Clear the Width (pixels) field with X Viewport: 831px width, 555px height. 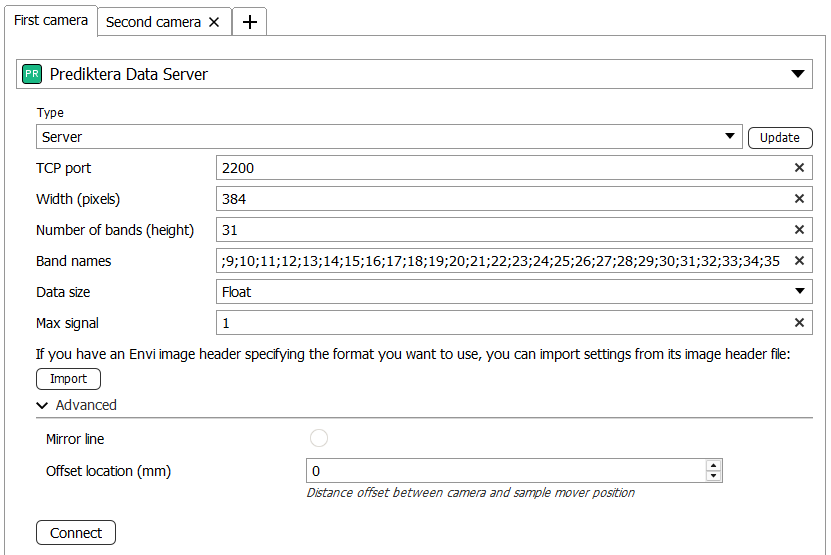tap(799, 199)
